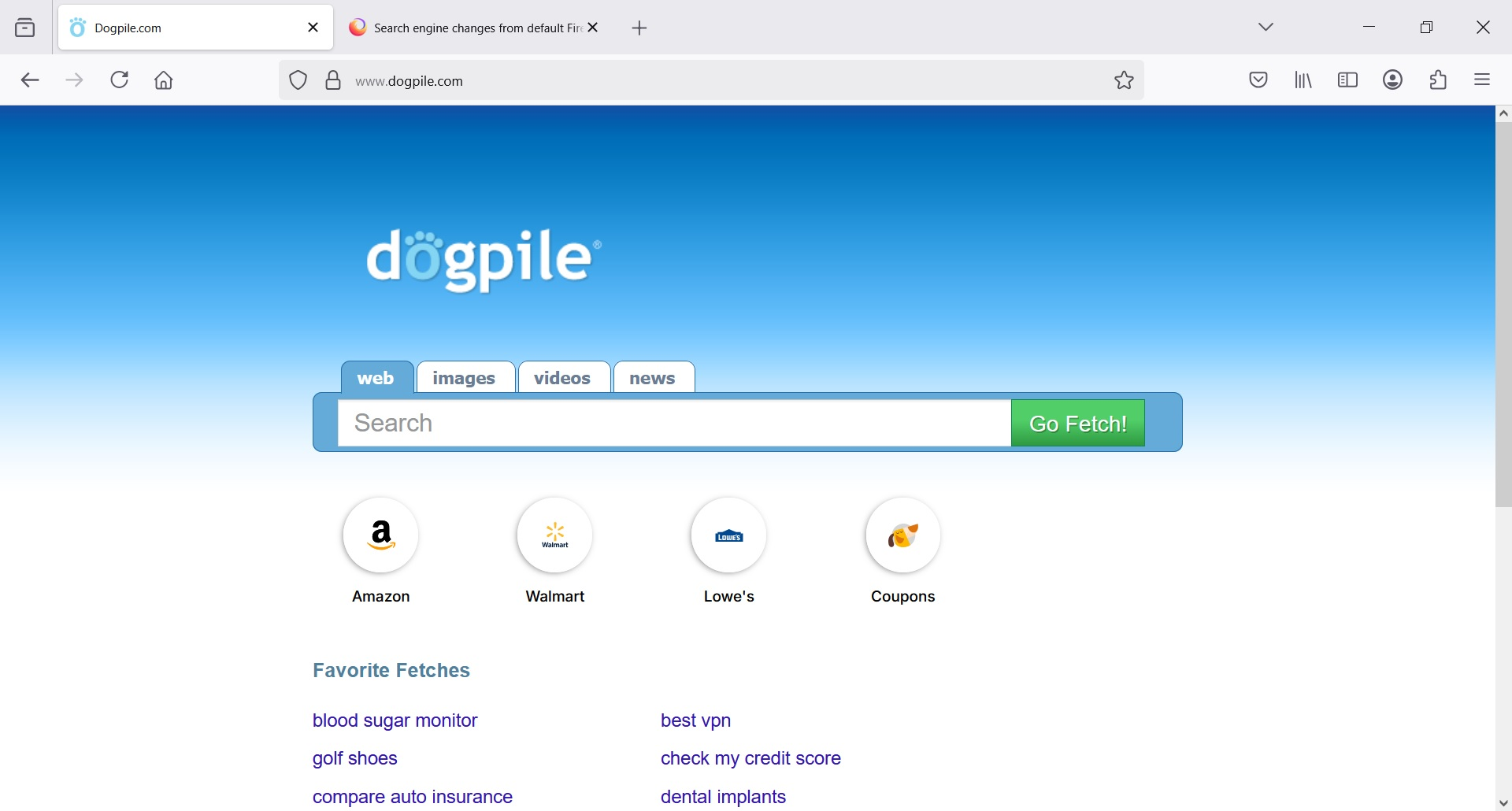
Task: Expand the list all tabs dropdown
Action: coord(1266,28)
